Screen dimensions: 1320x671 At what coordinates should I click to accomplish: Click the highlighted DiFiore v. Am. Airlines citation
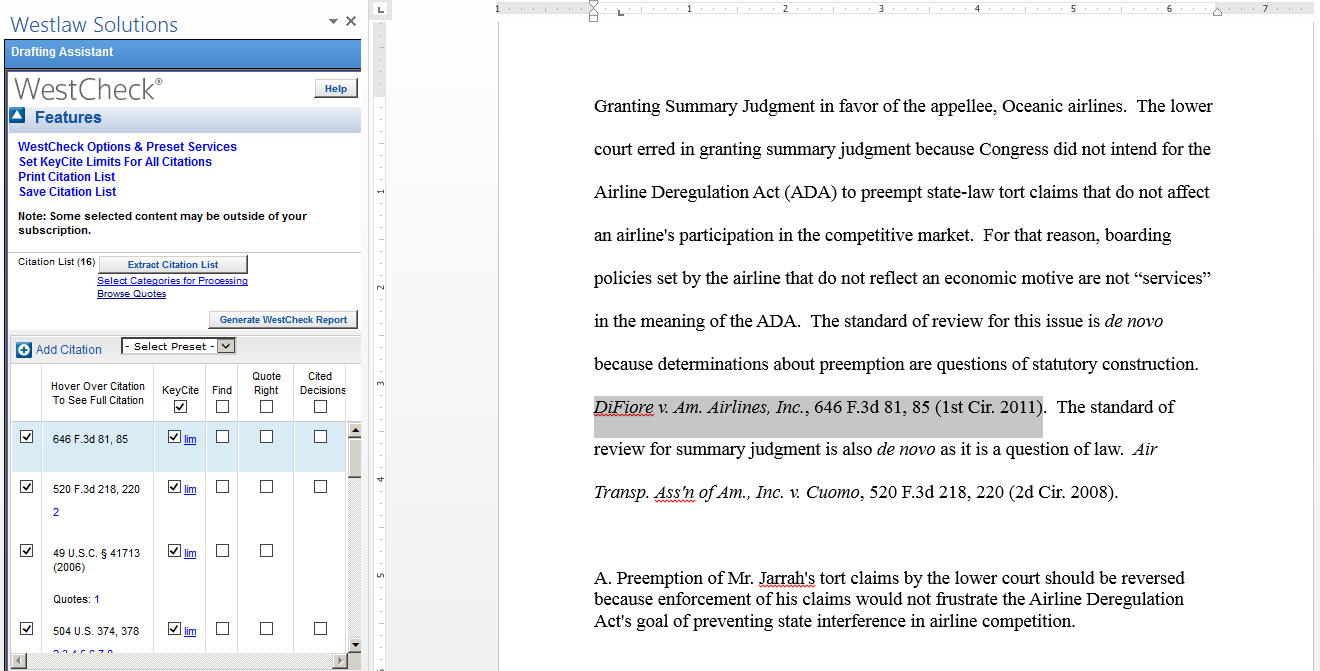click(818, 407)
